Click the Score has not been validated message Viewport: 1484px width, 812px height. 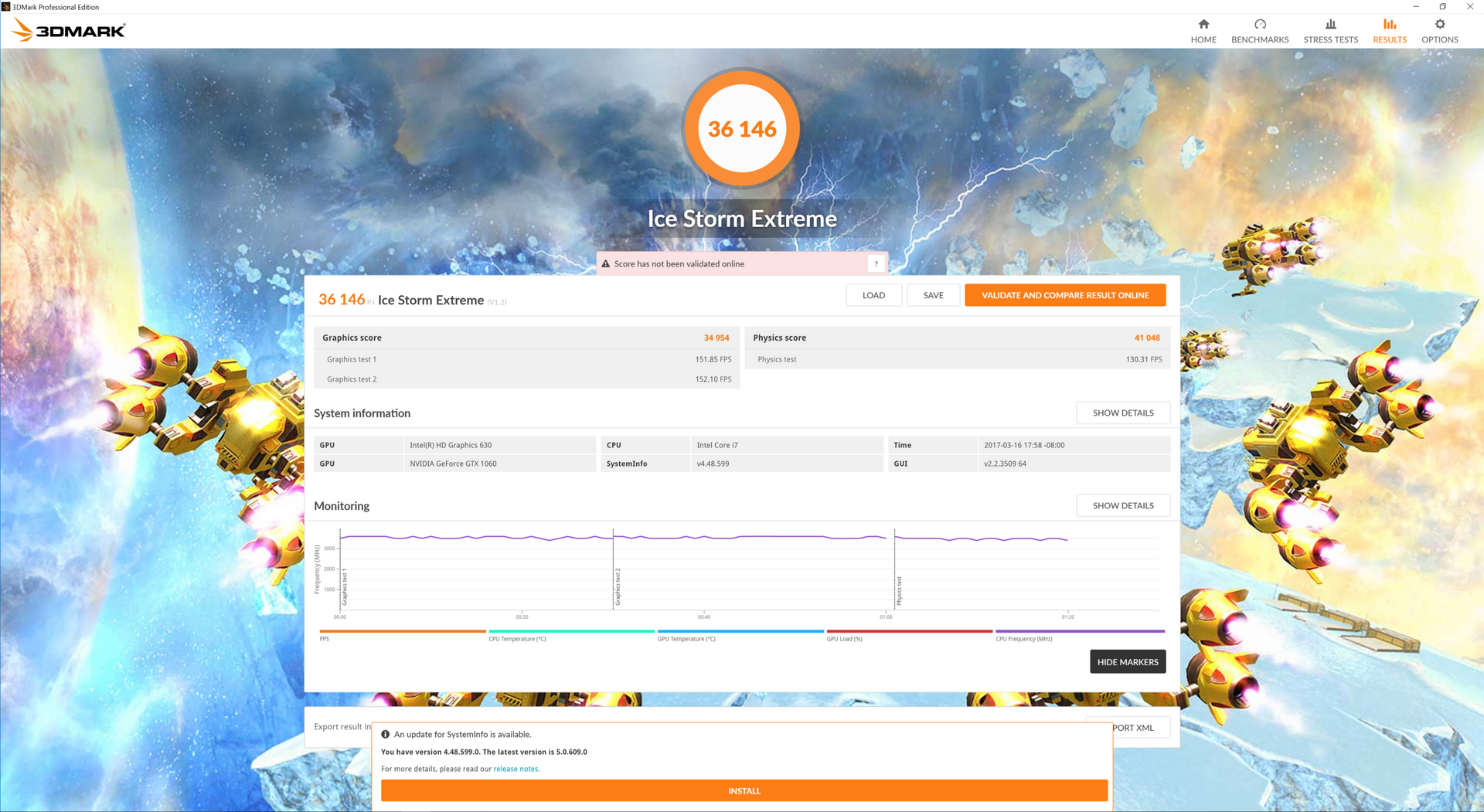coord(679,264)
